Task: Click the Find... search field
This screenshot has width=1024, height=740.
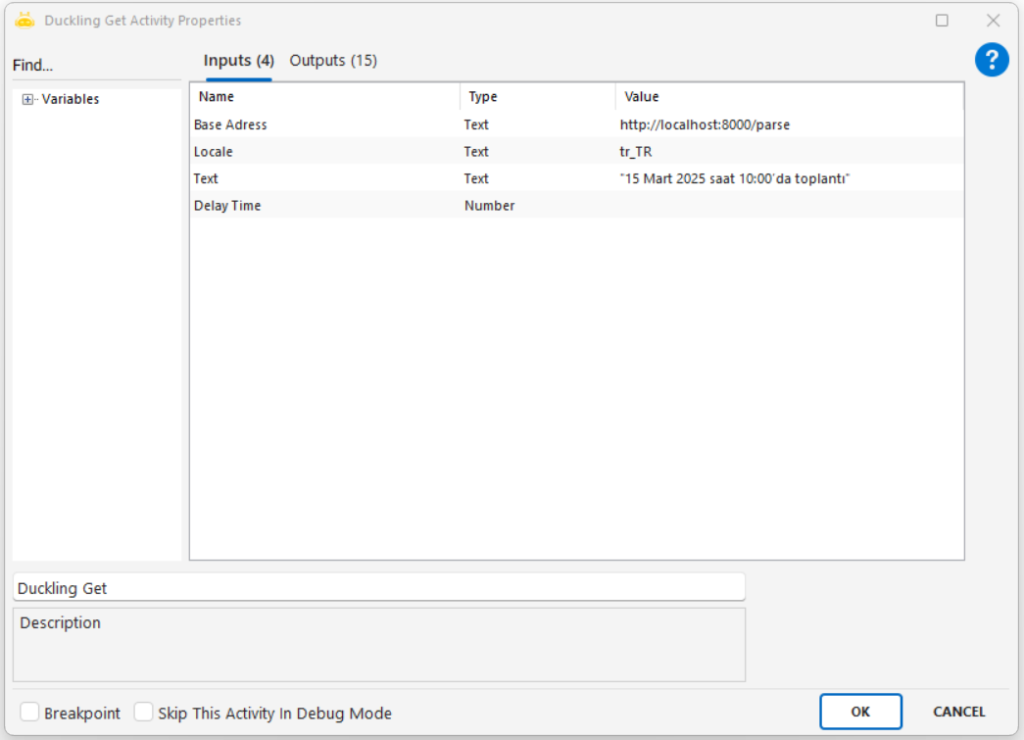Action: point(95,66)
